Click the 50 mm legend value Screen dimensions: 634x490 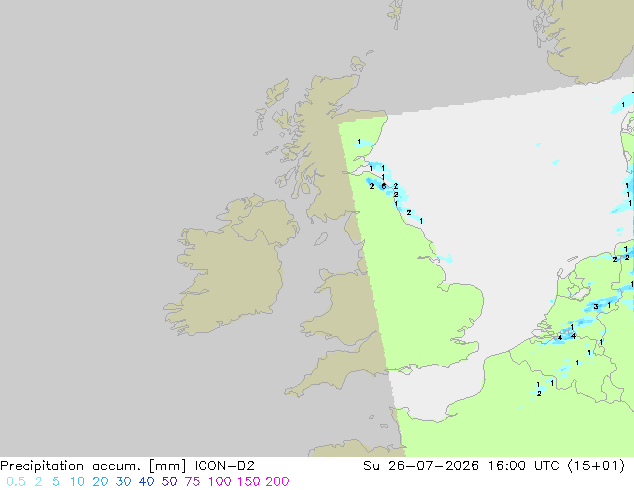click(x=169, y=482)
